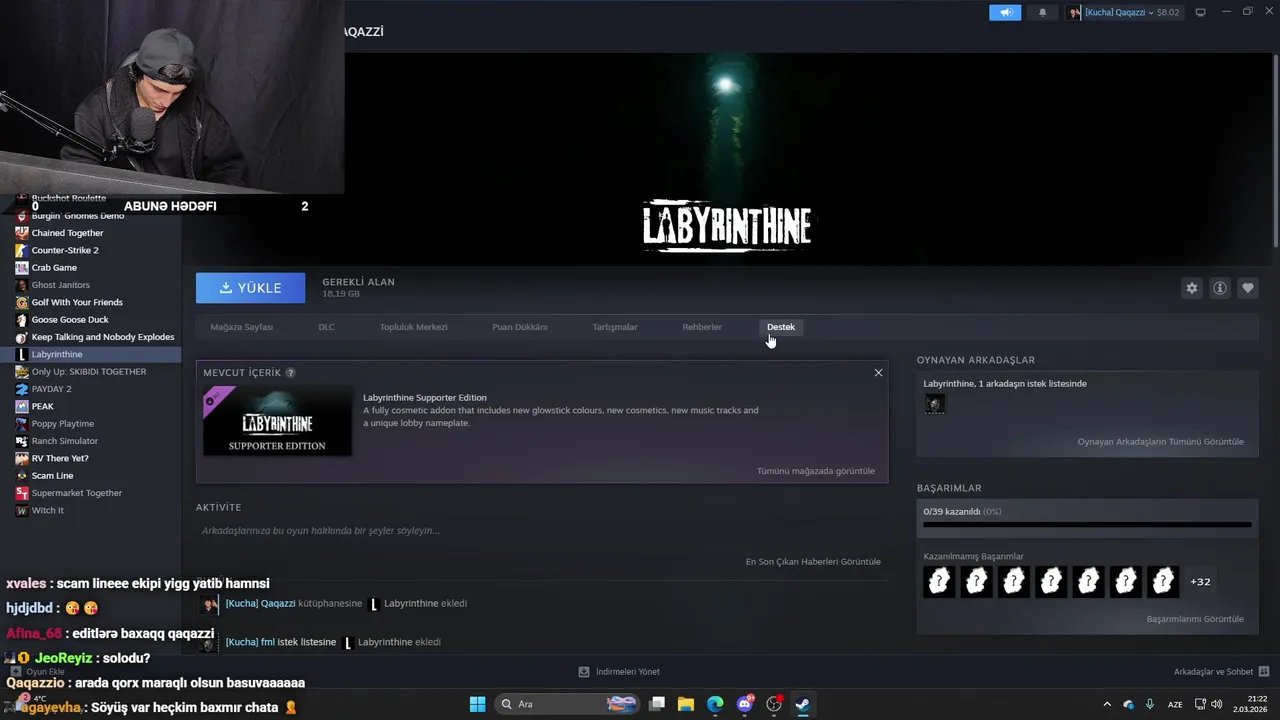Click the Steam taskbar icon
1280x720 pixels.
click(x=802, y=704)
